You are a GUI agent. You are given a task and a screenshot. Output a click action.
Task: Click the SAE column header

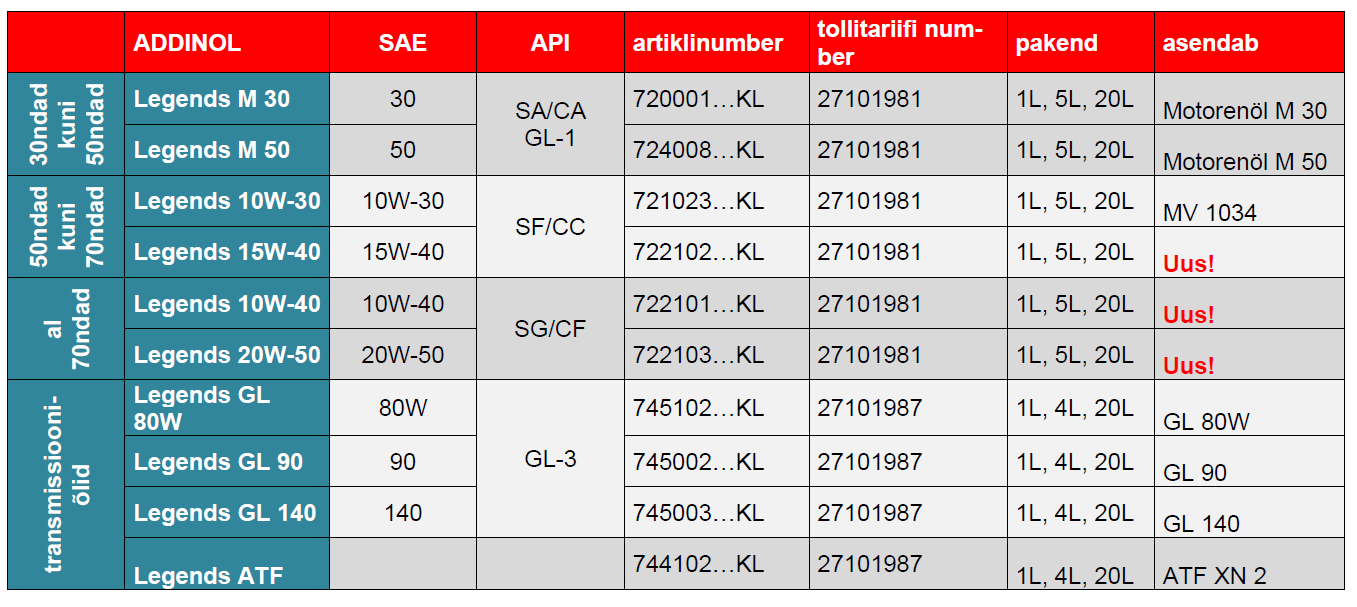[x=402, y=43]
